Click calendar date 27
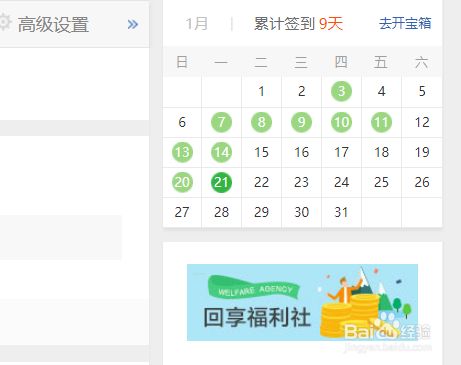Image resolution: width=461 pixels, height=365 pixels. [182, 212]
